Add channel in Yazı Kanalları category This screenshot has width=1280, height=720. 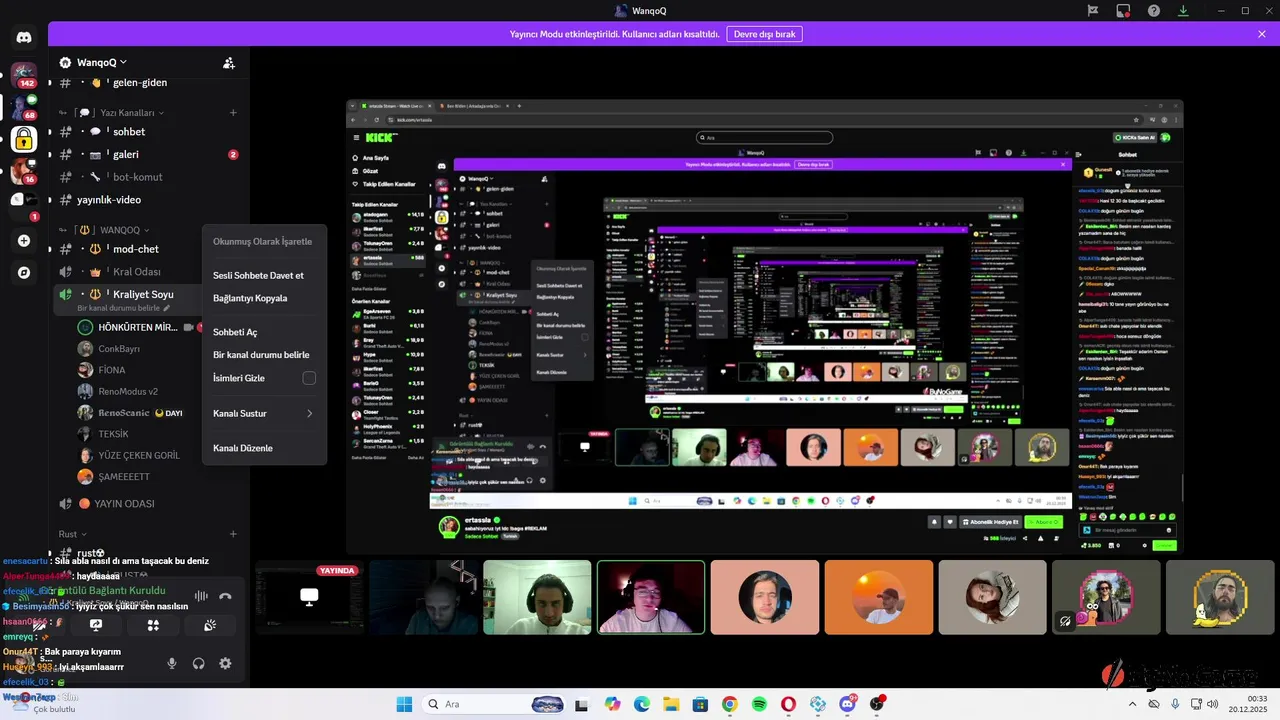(233, 112)
